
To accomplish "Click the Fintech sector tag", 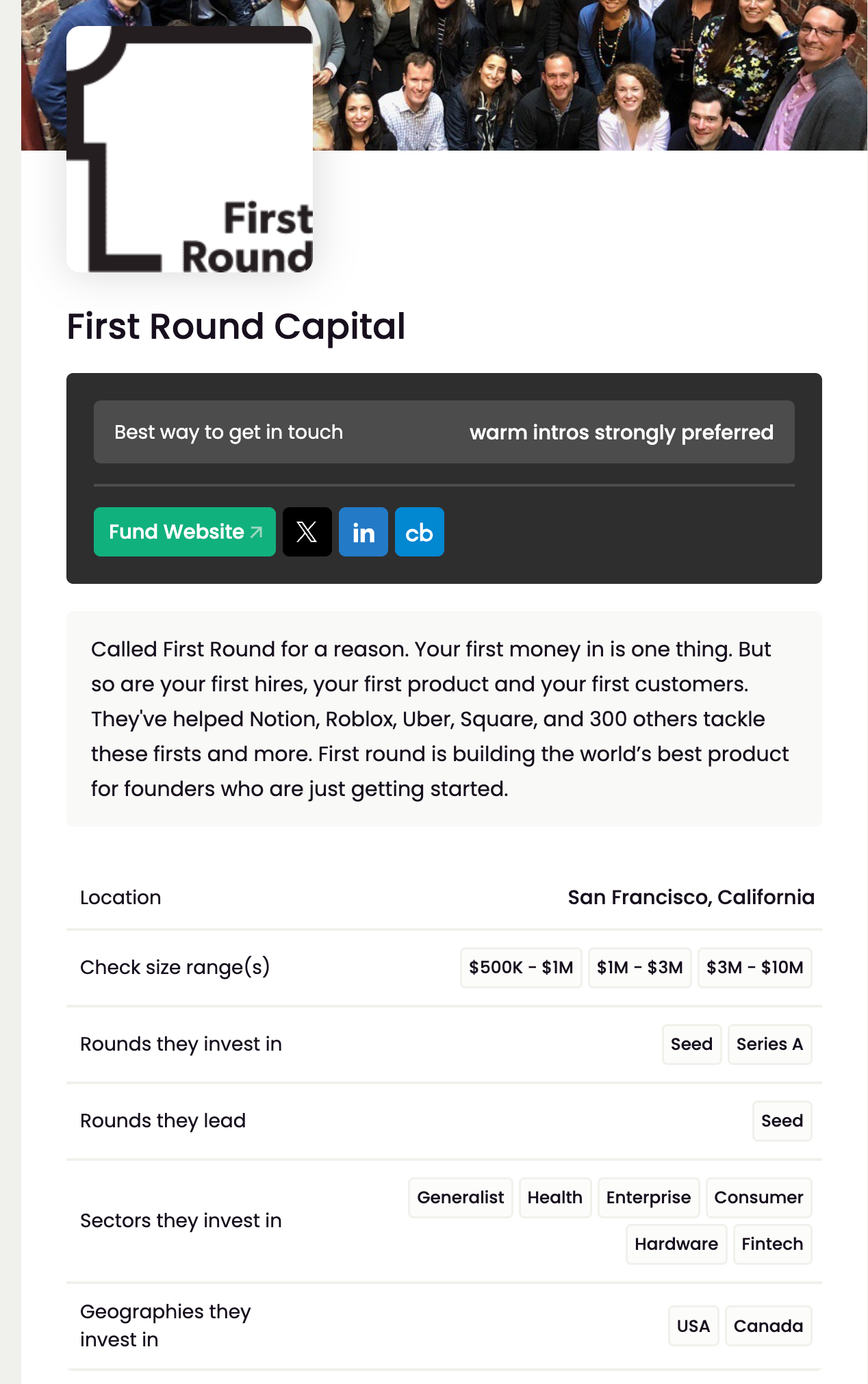I will 772,1244.
